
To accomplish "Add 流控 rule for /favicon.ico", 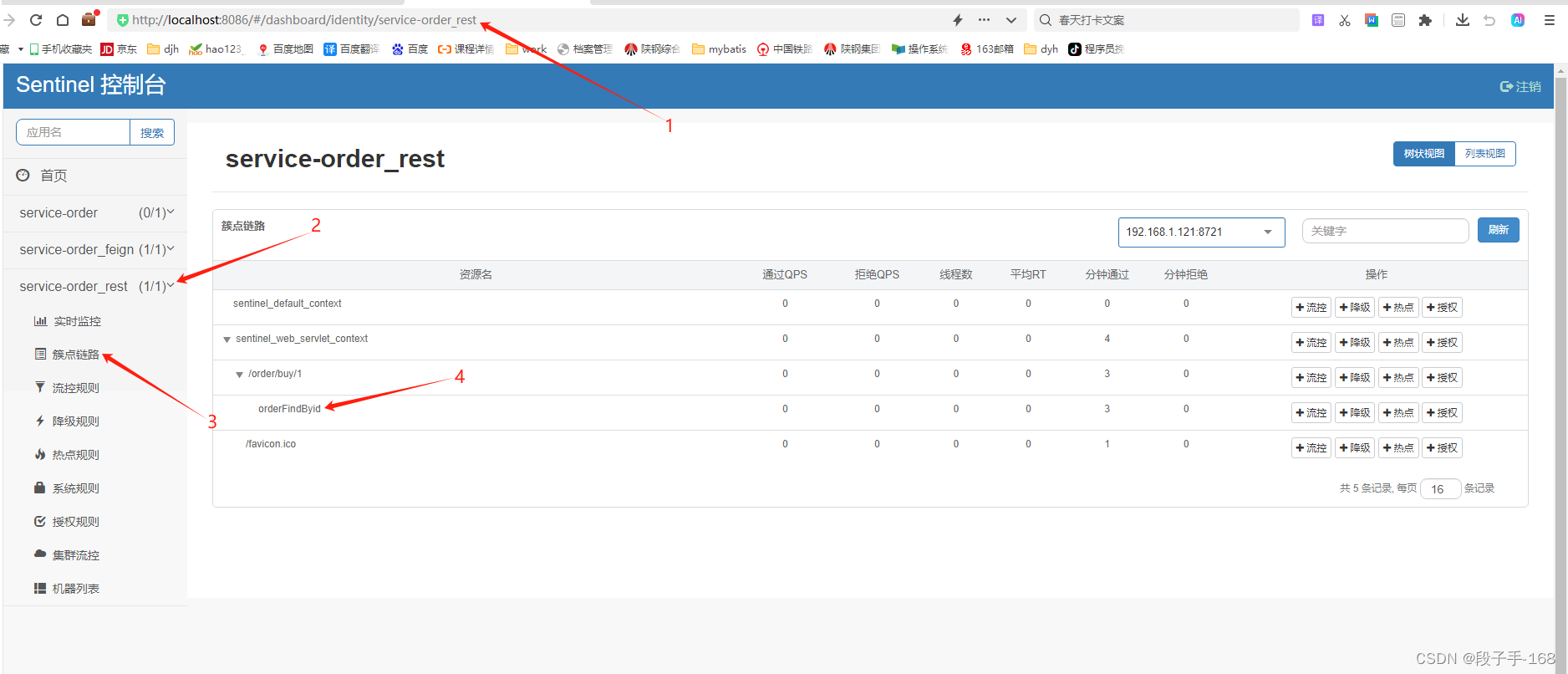I will 1311,448.
